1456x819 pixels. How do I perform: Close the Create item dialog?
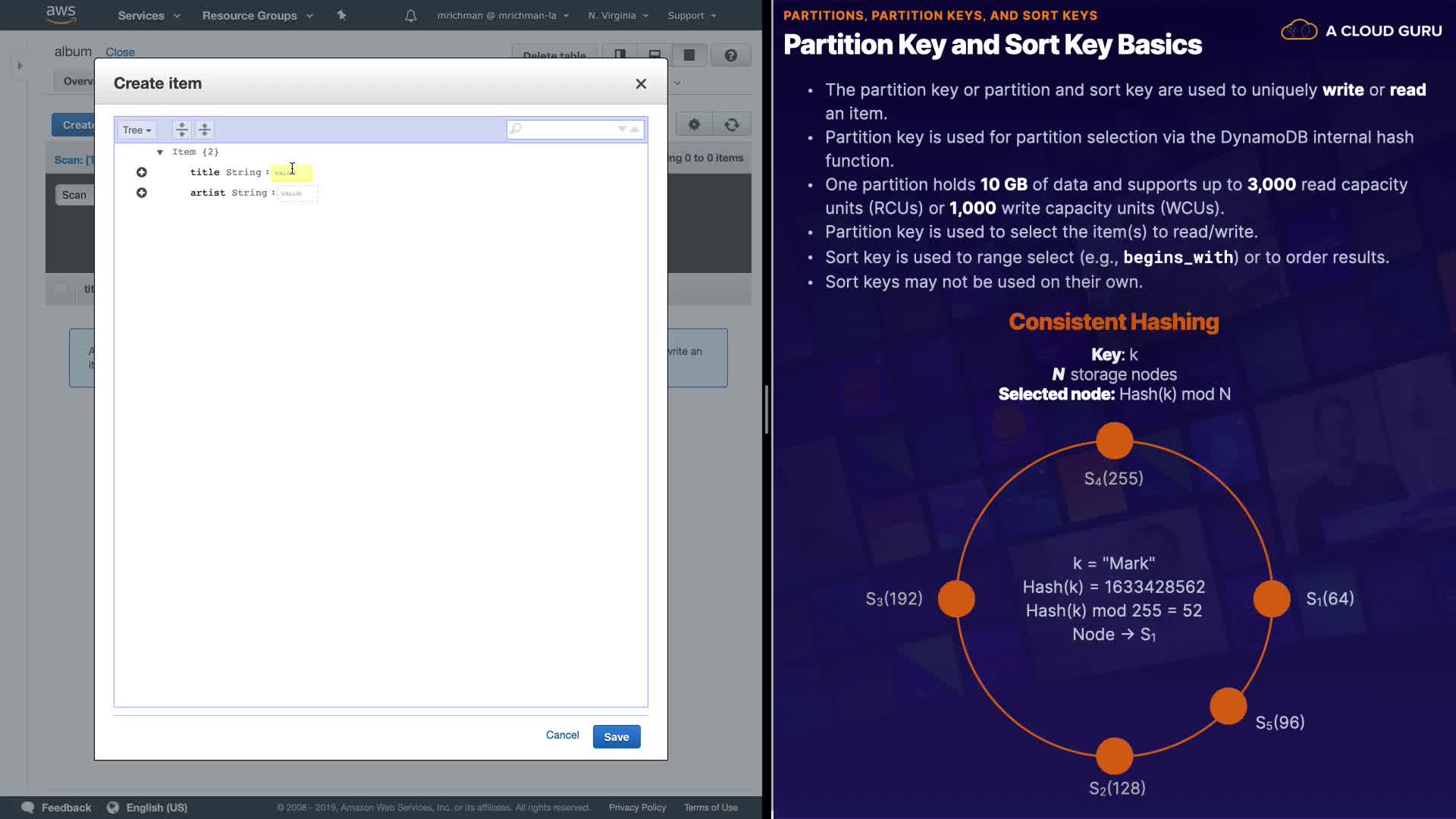click(x=641, y=84)
